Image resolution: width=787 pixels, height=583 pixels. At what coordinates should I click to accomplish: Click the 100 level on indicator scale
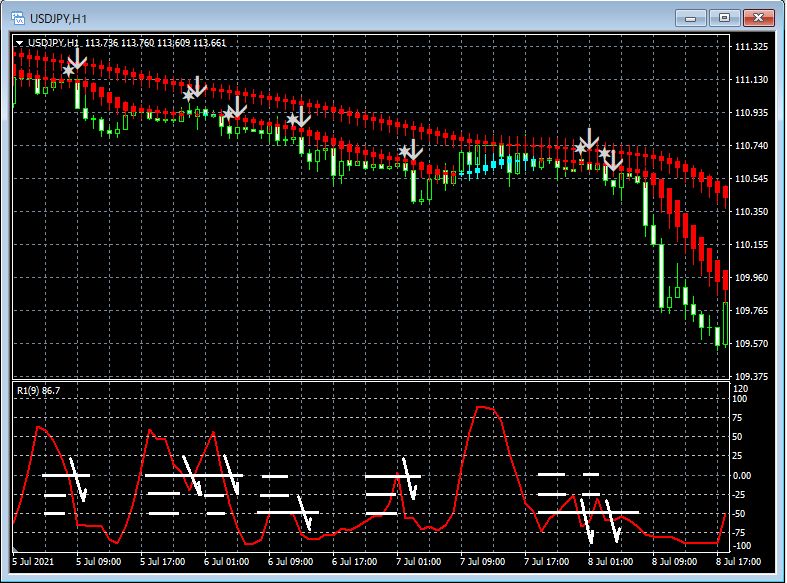coord(740,399)
